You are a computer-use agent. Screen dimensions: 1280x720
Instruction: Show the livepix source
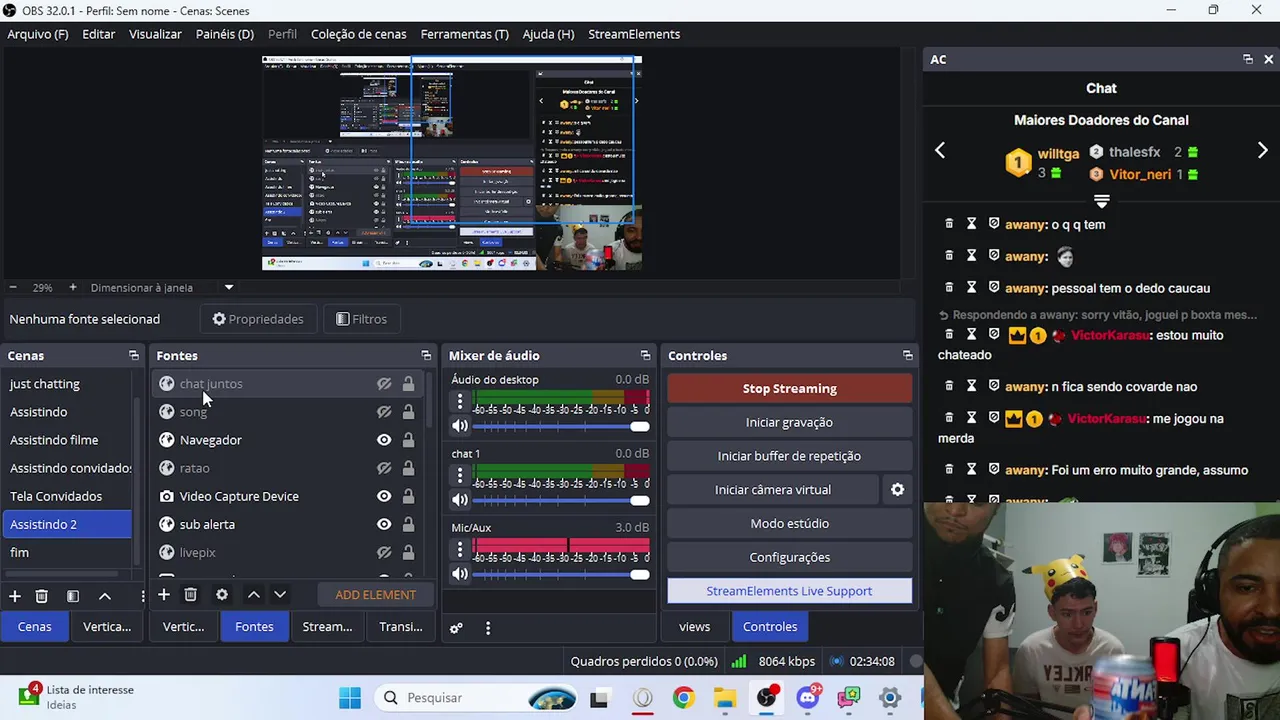(384, 552)
